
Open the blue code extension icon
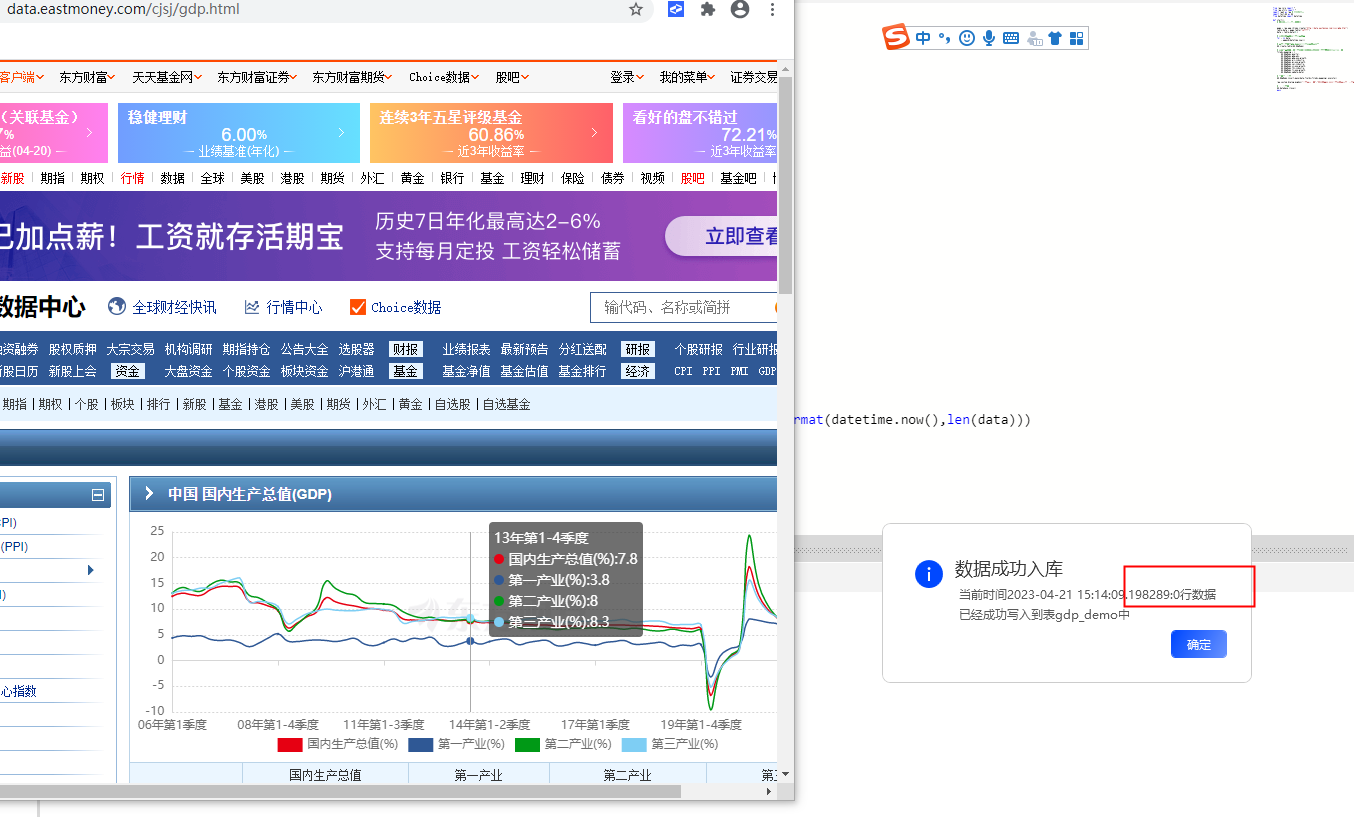tap(676, 9)
